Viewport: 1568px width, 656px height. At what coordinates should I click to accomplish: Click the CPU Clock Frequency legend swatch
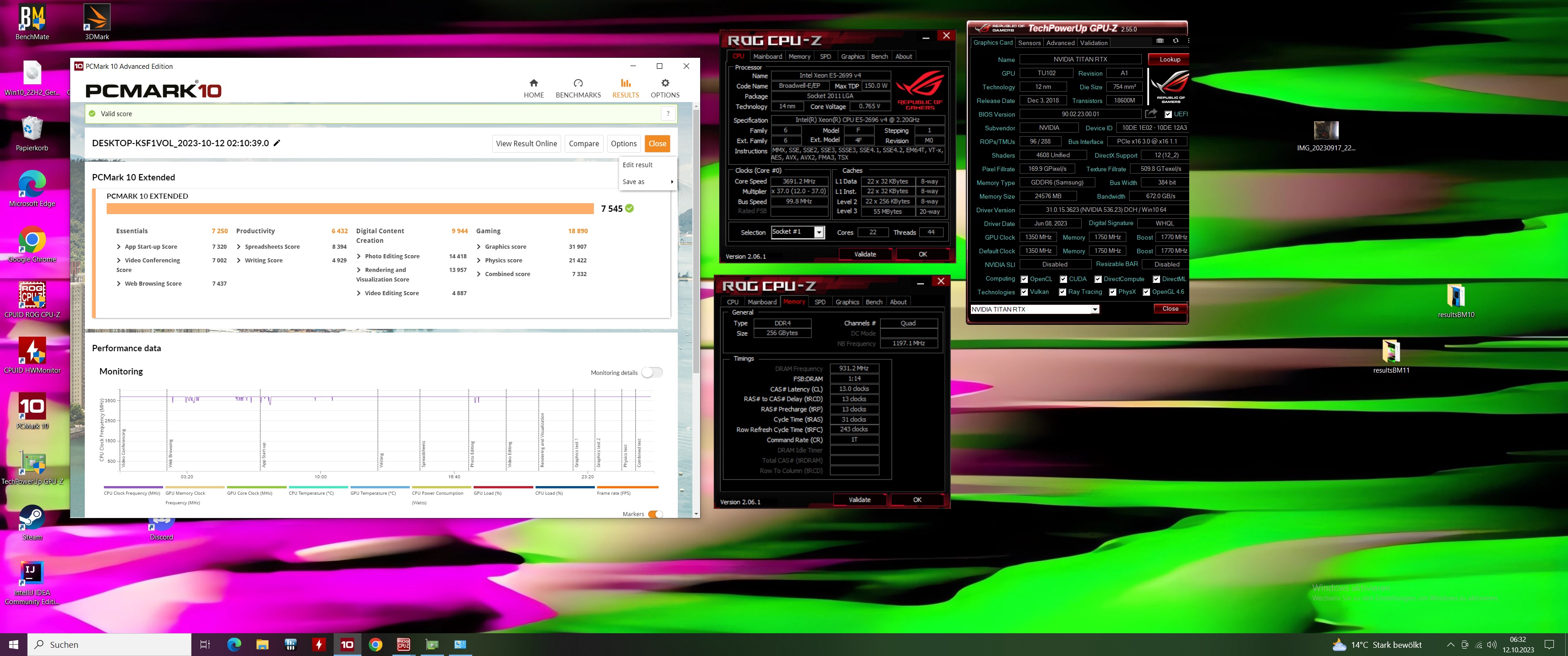pos(133,487)
